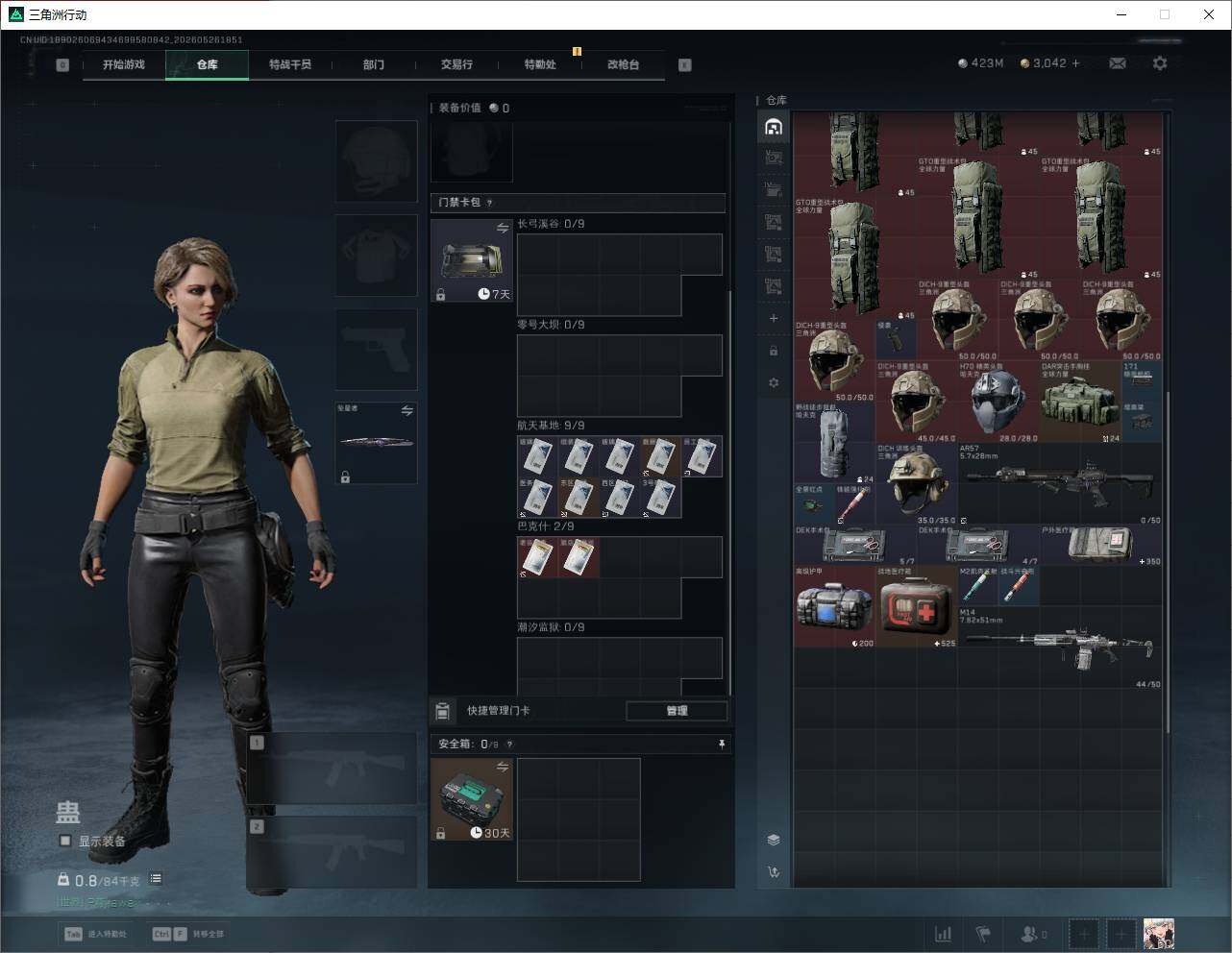Click the empty helmet equipment slot

[x=376, y=160]
